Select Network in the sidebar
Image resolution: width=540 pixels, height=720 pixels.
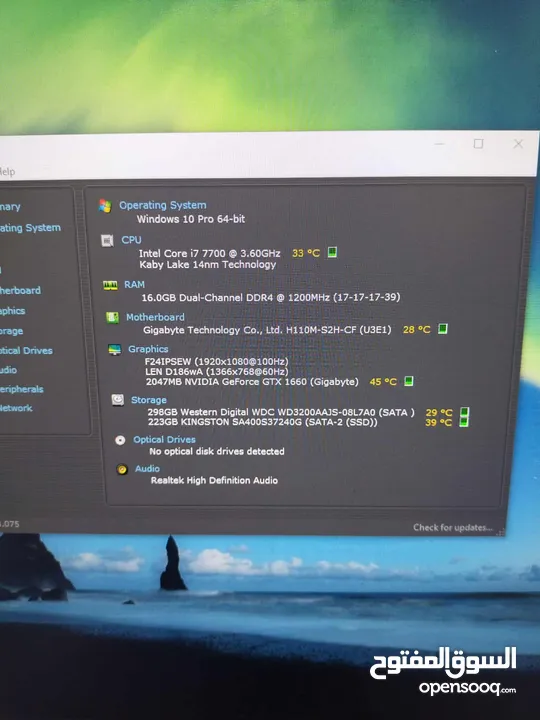[16, 408]
